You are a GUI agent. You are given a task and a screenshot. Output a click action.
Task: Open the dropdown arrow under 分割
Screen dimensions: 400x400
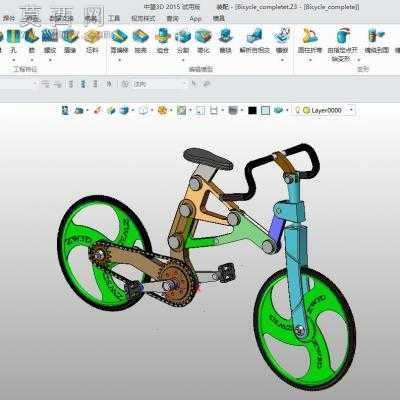[x=183, y=60]
